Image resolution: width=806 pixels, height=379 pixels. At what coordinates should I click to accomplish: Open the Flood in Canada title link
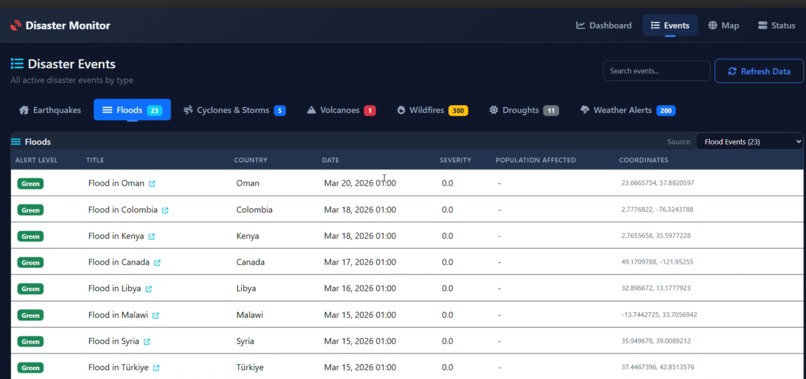pyautogui.click(x=119, y=262)
